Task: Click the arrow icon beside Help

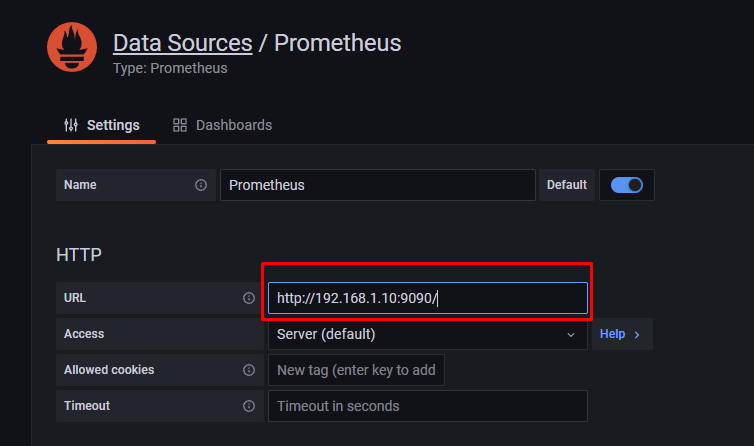Action: click(x=637, y=334)
